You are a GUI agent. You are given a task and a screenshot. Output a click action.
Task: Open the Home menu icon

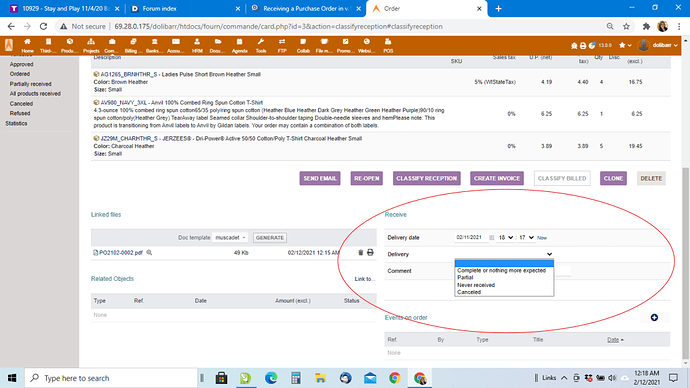coord(27,45)
